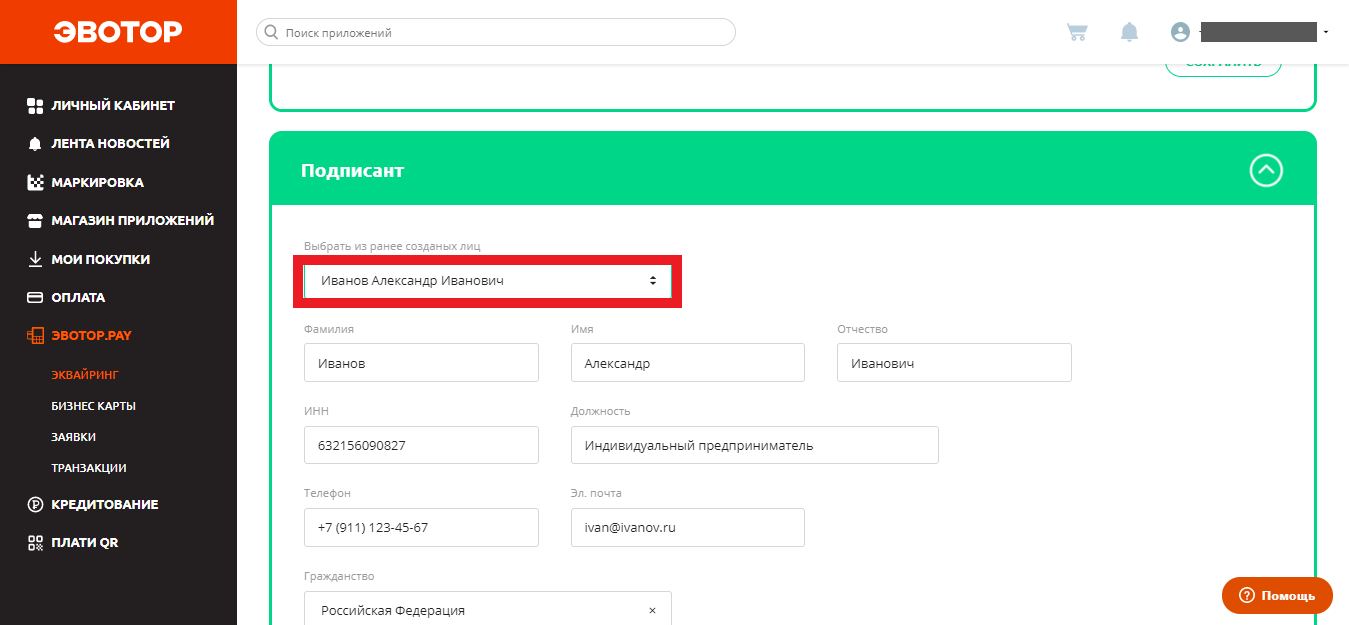
Task: Click the ИНН input field
Action: tap(421, 445)
